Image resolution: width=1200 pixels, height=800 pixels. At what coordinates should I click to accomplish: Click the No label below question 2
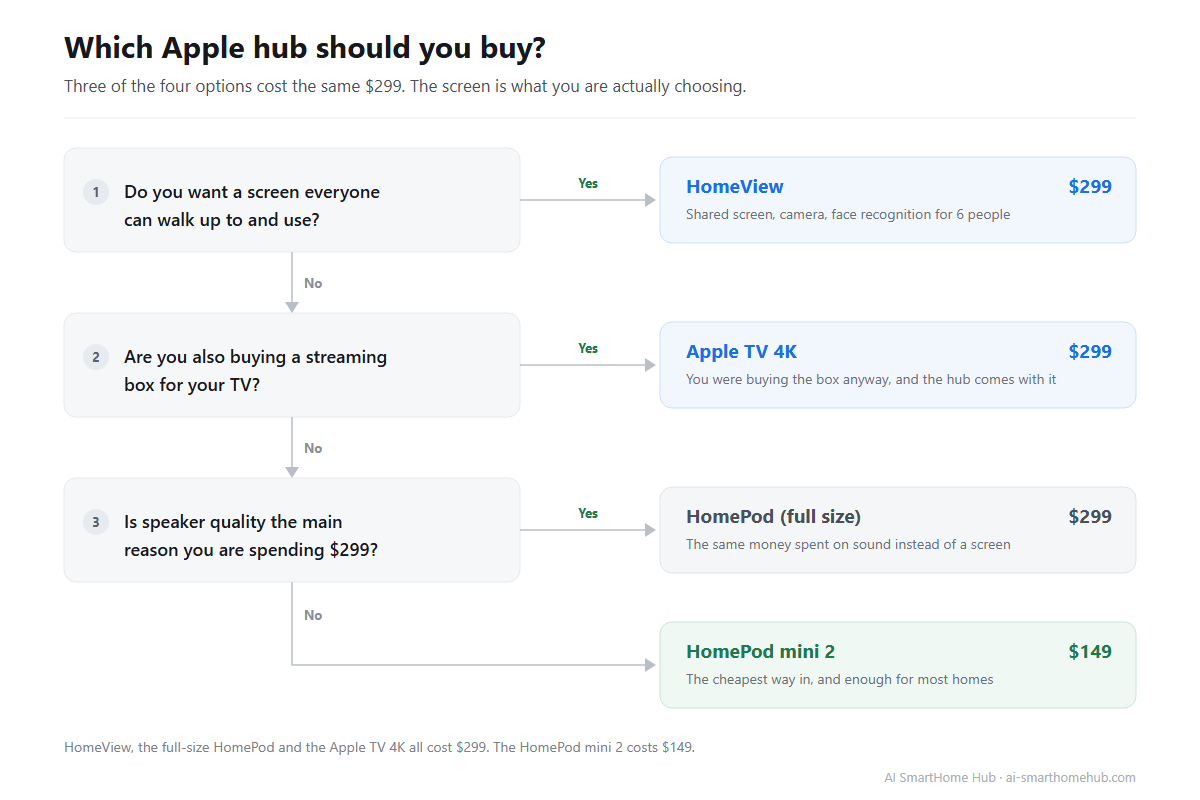313,448
